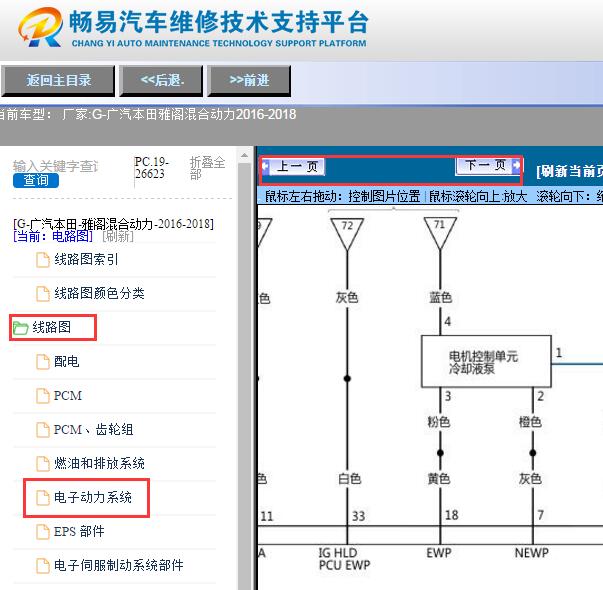Click document icon beside 电子动力系统

click(43, 497)
